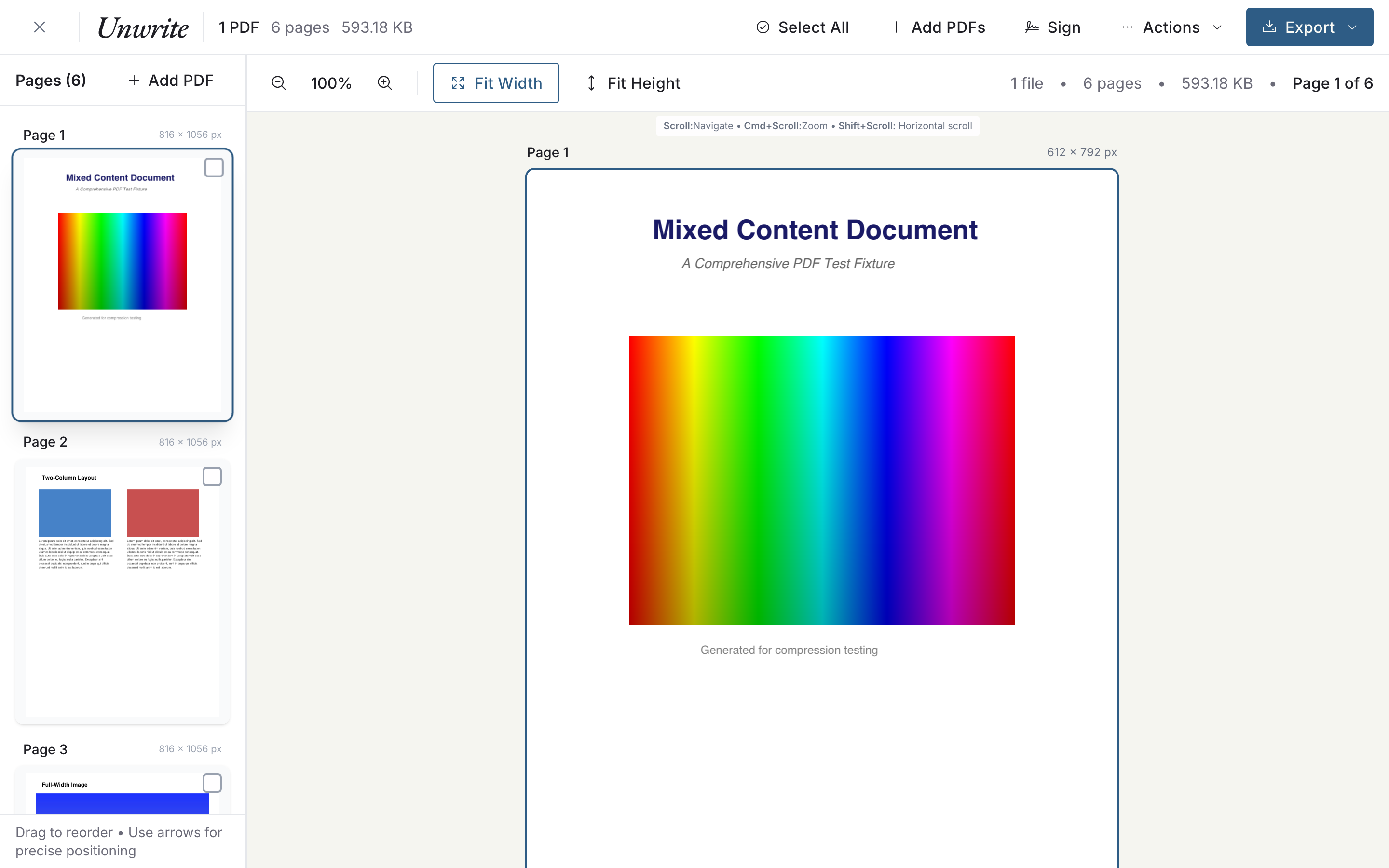Zoom in with magnifier plus icon

(x=385, y=83)
